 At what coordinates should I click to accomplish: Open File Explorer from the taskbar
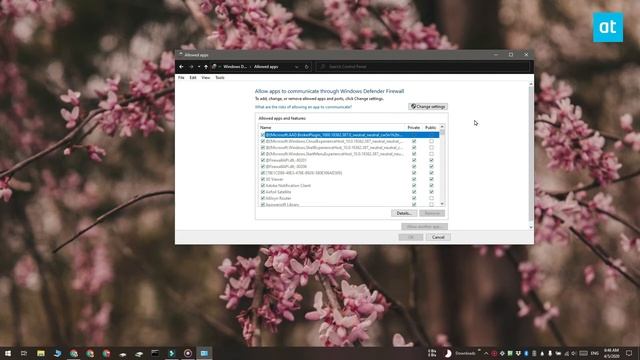41,353
